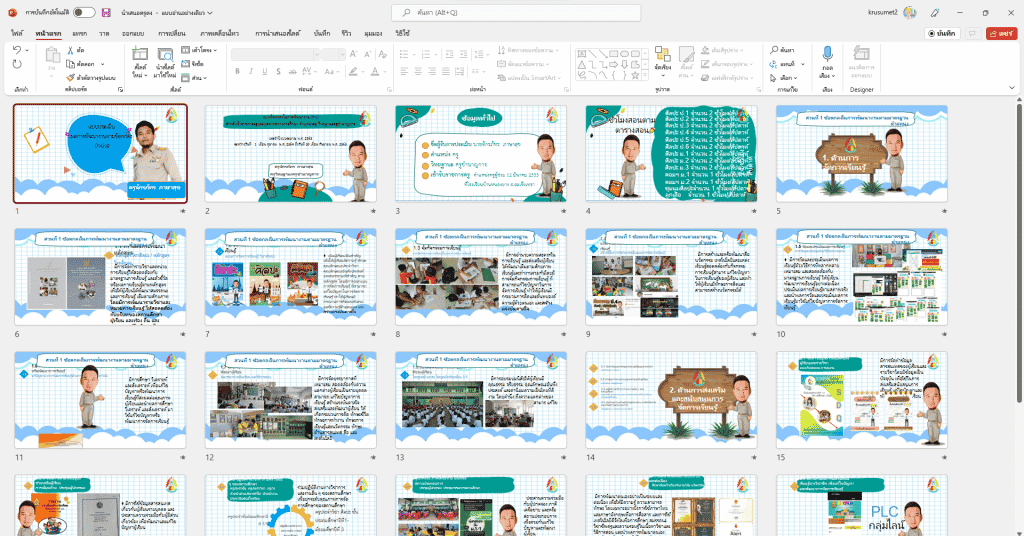Click the krusumet2 account name
The image size is (1024, 536).
point(883,12)
